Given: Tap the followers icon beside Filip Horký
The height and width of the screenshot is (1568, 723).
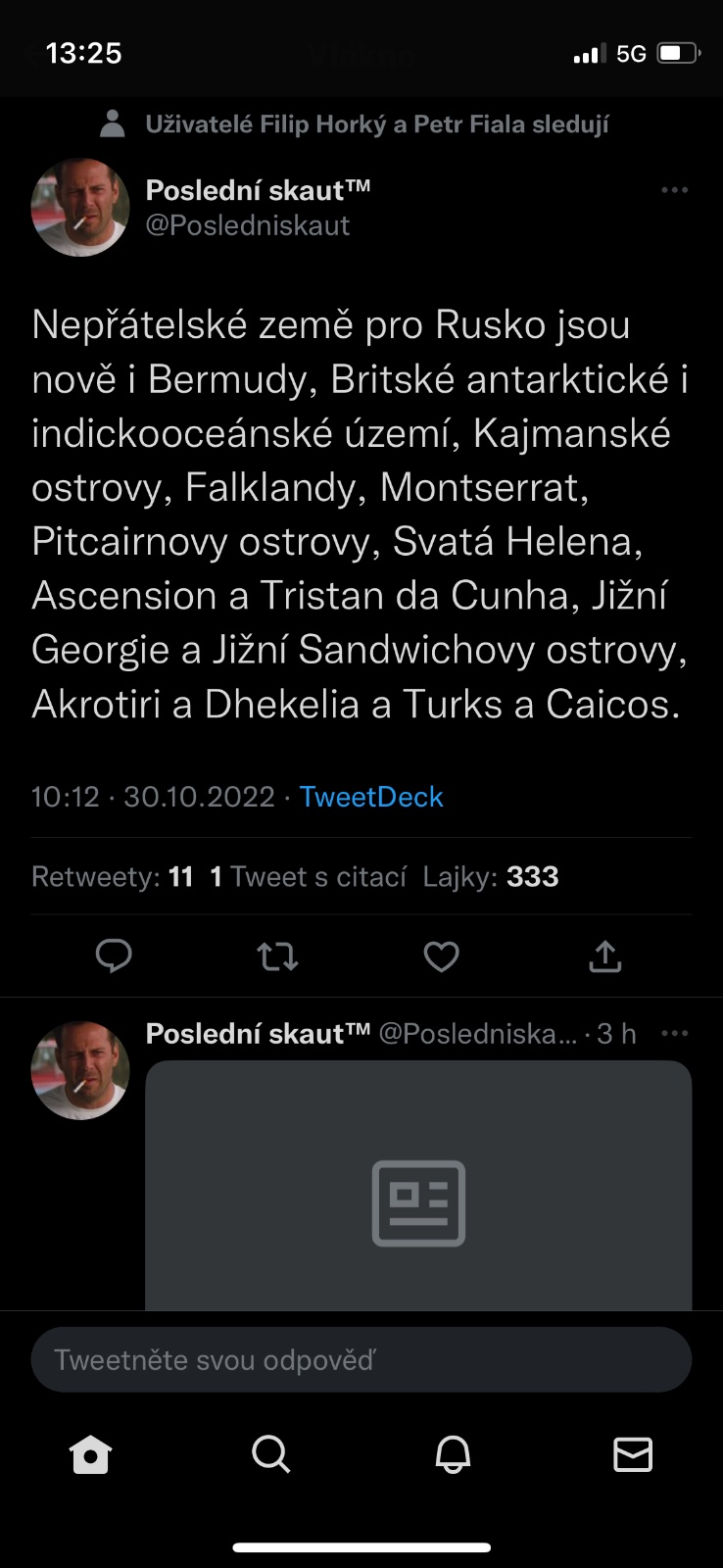Looking at the screenshot, I should click(113, 123).
